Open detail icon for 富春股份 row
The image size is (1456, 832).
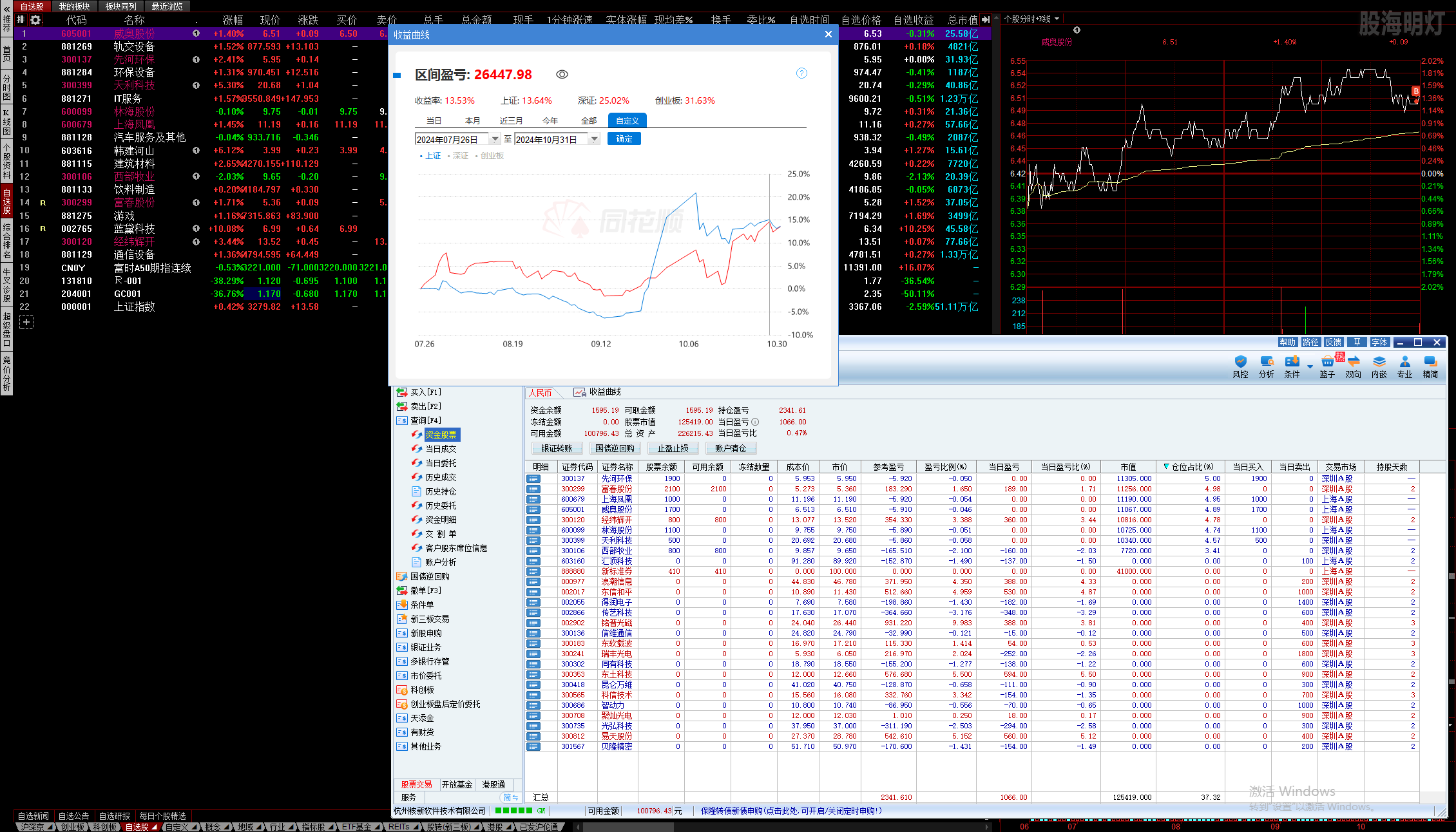coord(533,489)
